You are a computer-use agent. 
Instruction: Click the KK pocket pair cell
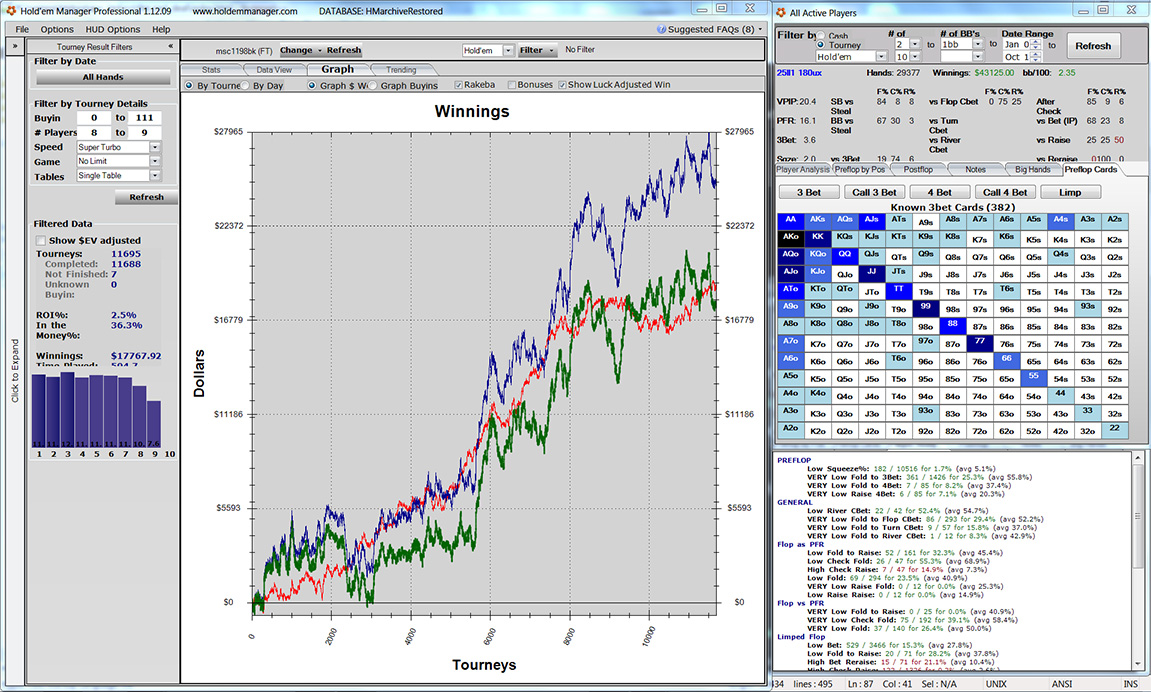(817, 237)
